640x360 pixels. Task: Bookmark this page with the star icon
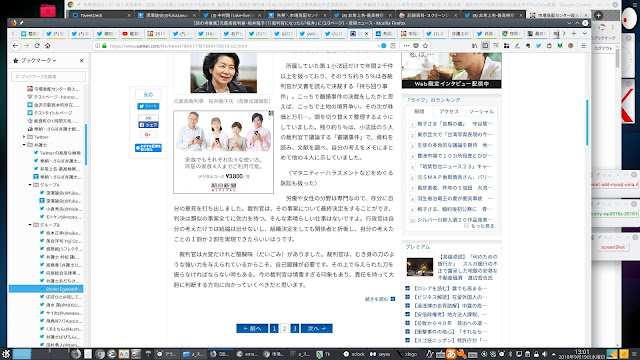[x=425, y=46]
